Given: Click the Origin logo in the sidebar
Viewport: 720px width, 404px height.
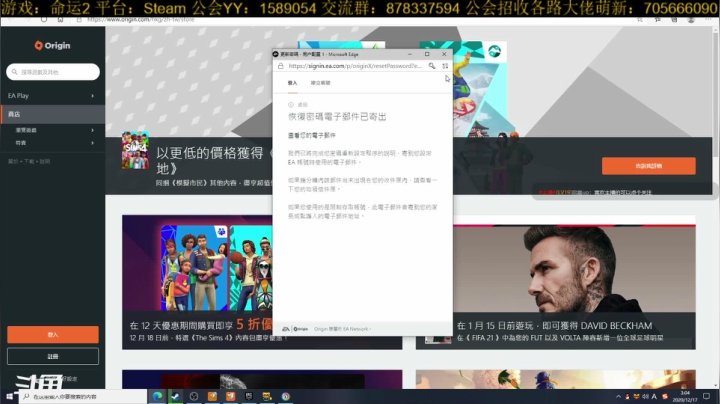Looking at the screenshot, I should click(52, 45).
